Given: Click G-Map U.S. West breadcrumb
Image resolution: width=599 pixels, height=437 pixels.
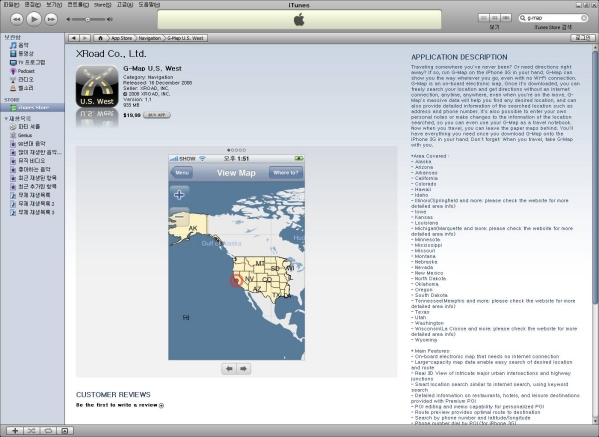Looking at the screenshot, I should tap(185, 38).
